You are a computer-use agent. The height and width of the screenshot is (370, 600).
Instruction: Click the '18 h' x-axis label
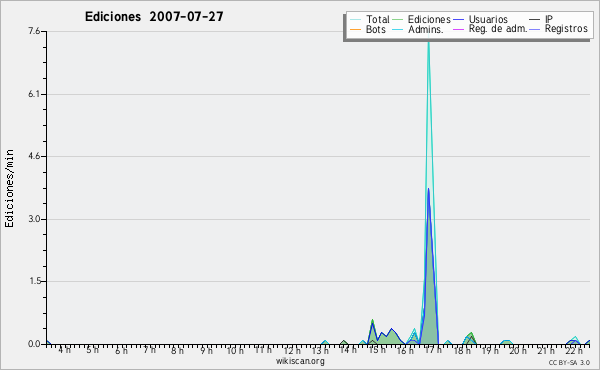point(462,350)
